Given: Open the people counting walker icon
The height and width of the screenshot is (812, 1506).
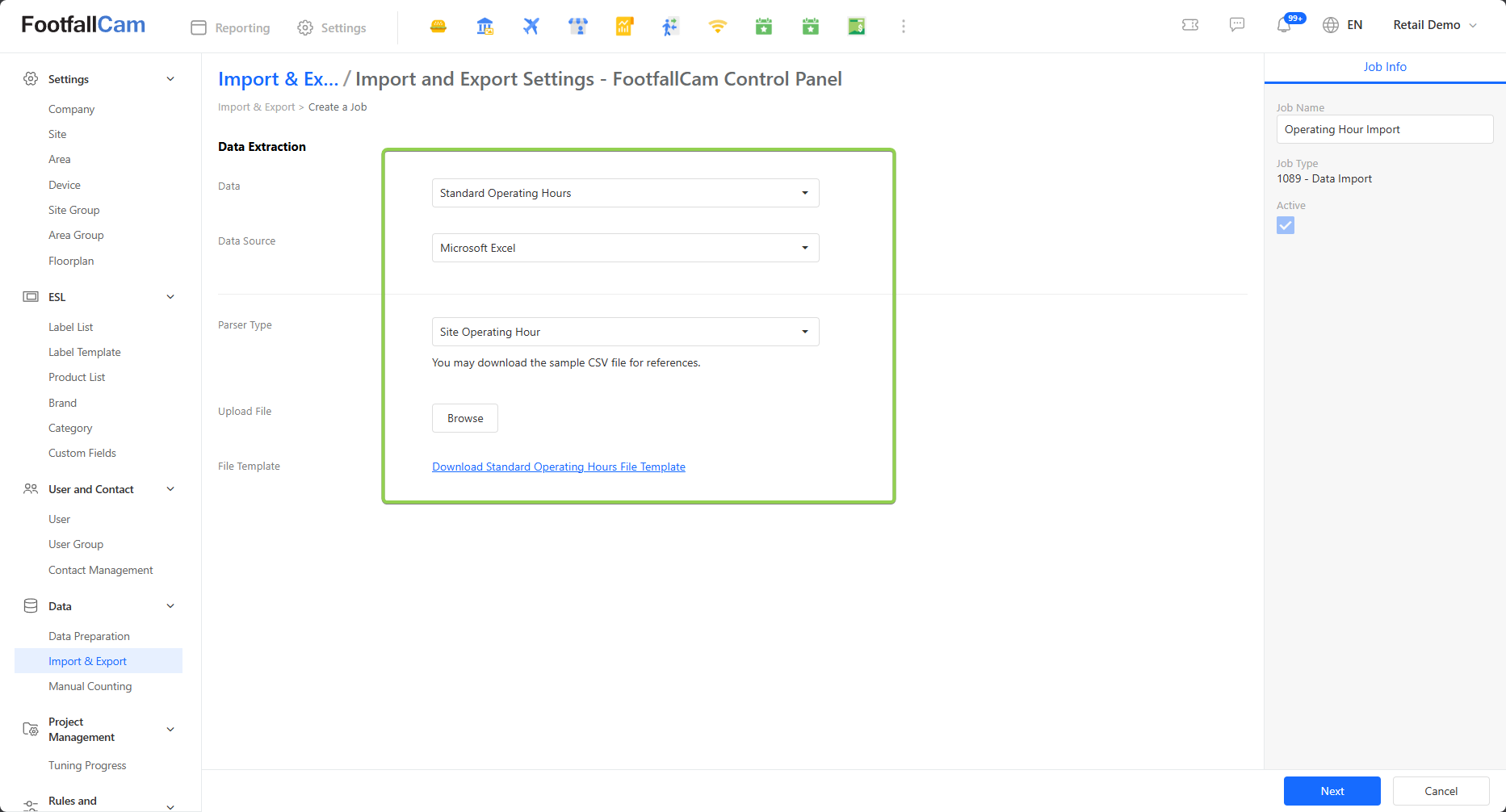Looking at the screenshot, I should pos(670,27).
